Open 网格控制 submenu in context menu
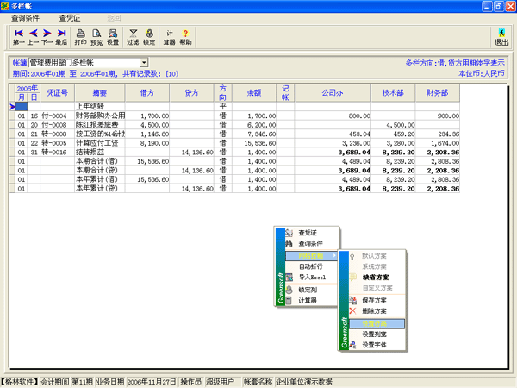The image size is (517, 388). pyautogui.click(x=311, y=256)
